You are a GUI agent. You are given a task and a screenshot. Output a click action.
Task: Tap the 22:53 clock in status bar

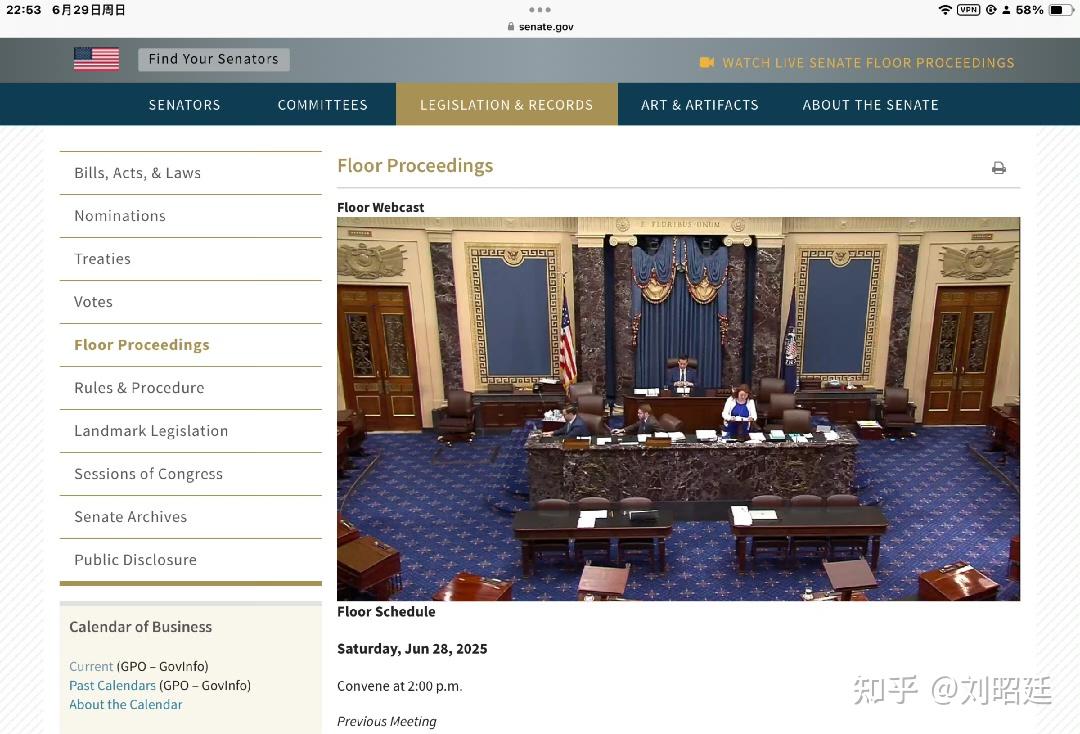23,10
